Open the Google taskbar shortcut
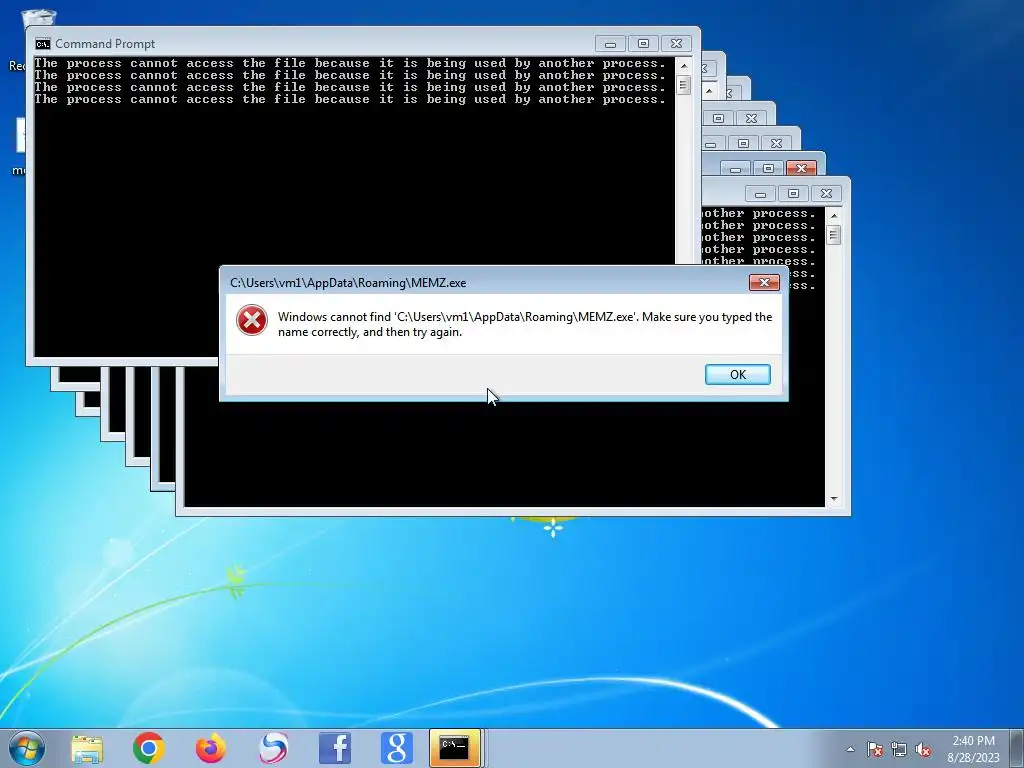Screen dimensions: 1024x768 click(397, 748)
